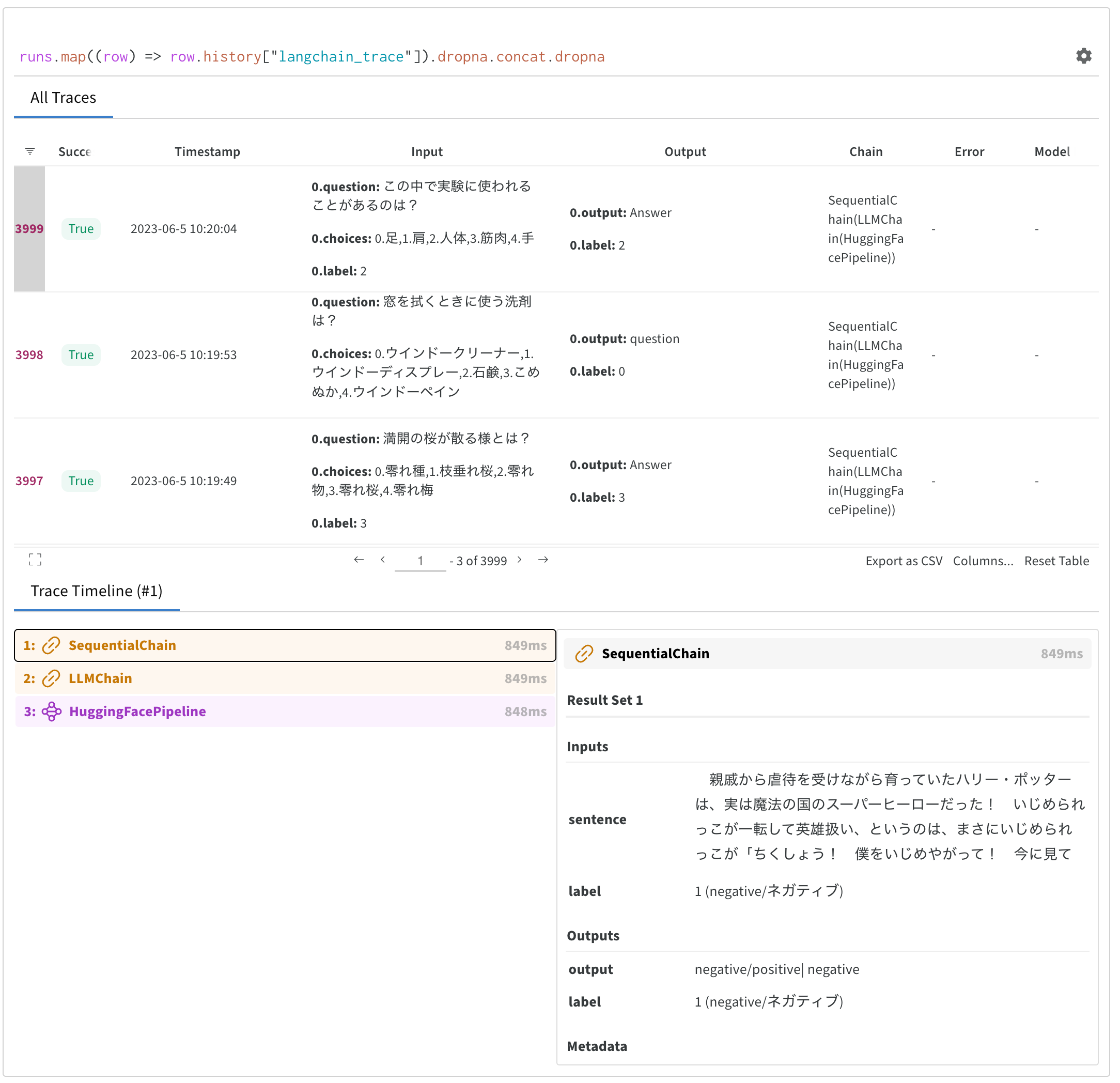Open the All Traces tab

click(64, 98)
